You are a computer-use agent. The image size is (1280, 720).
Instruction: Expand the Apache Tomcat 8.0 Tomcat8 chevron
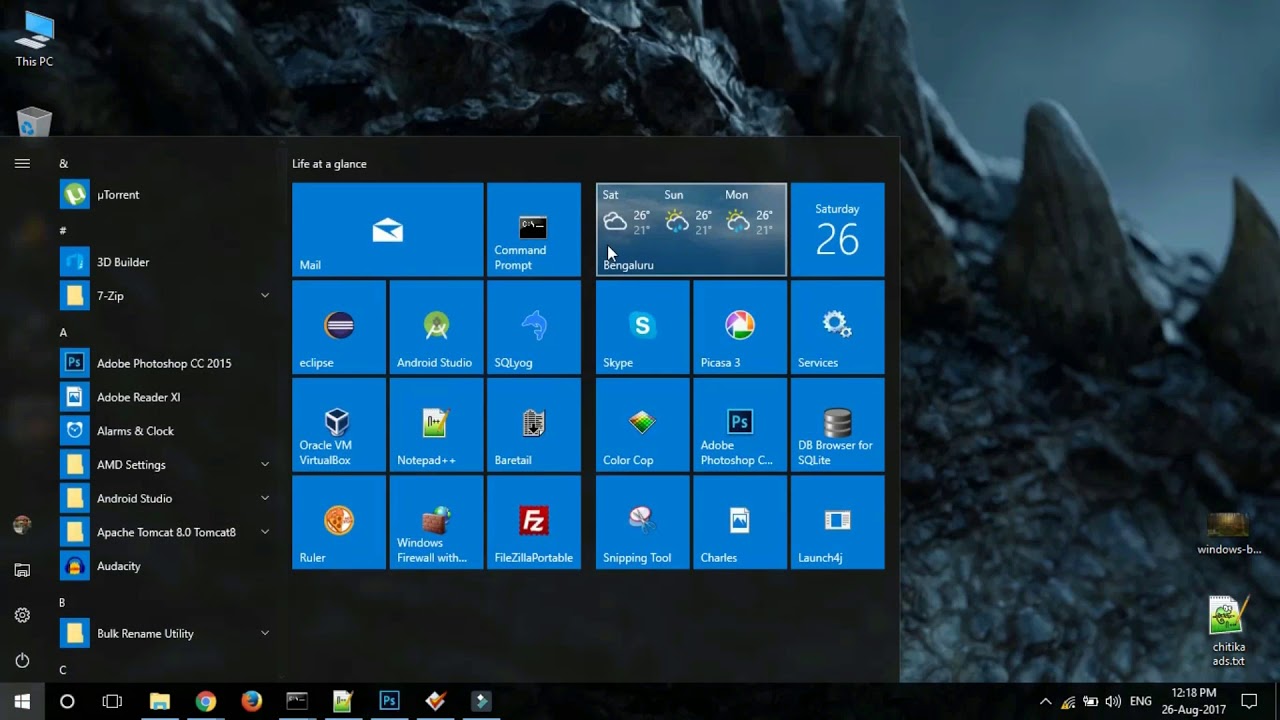265,532
